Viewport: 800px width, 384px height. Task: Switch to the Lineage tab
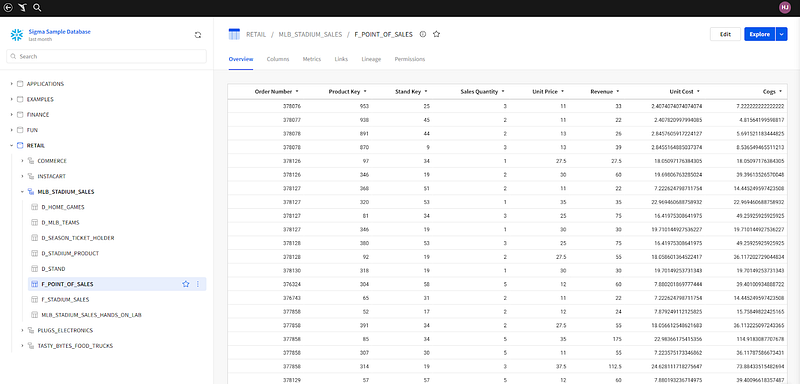pyautogui.click(x=371, y=59)
